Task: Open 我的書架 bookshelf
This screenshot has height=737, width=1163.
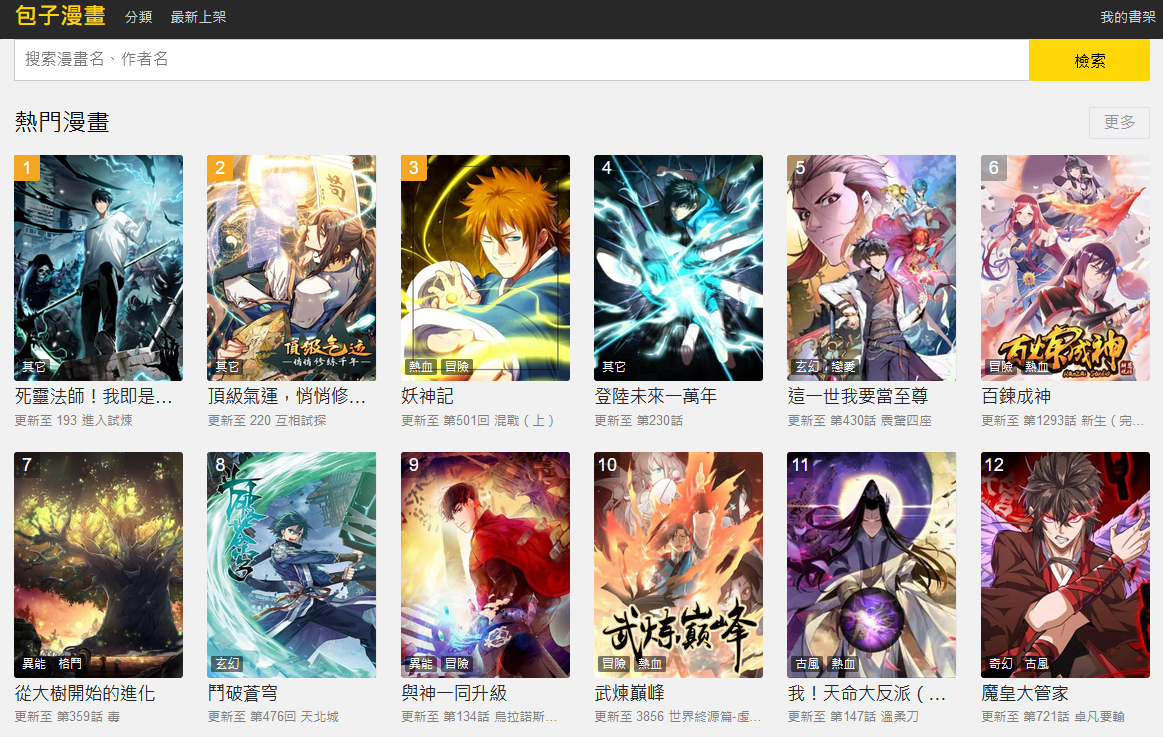Action: point(1127,17)
